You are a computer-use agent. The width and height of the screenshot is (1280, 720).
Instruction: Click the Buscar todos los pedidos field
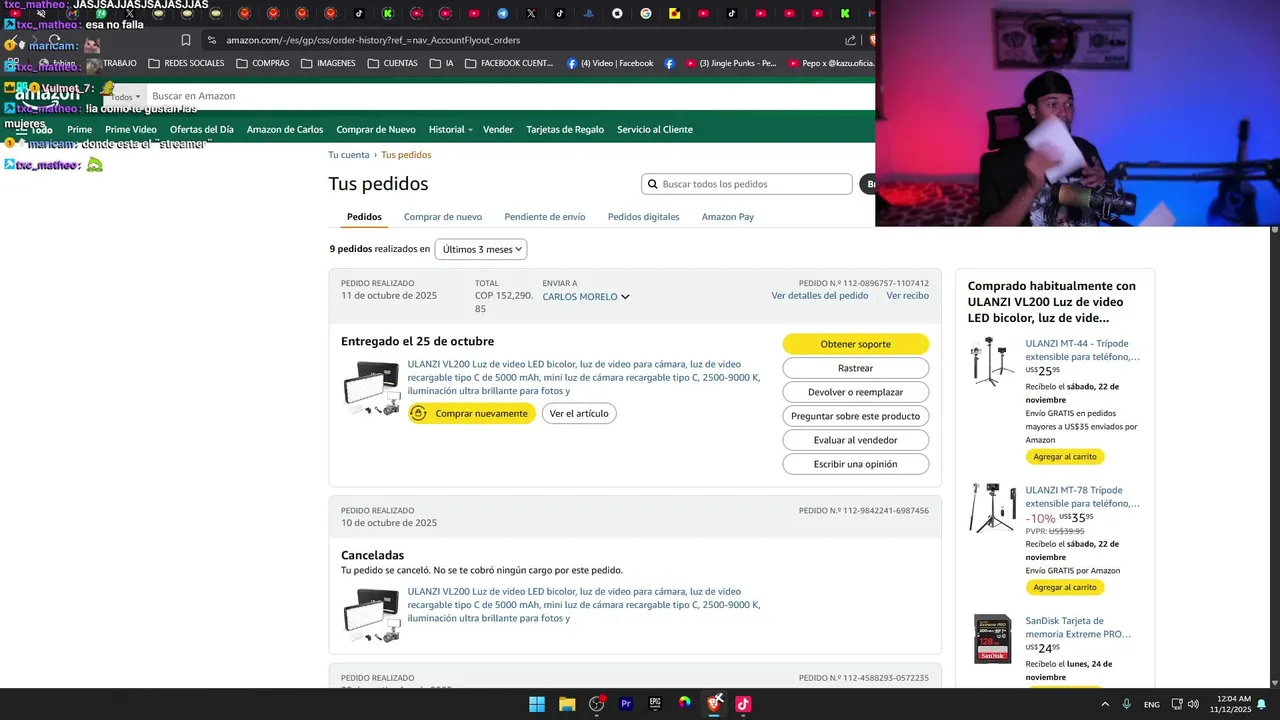click(746, 184)
